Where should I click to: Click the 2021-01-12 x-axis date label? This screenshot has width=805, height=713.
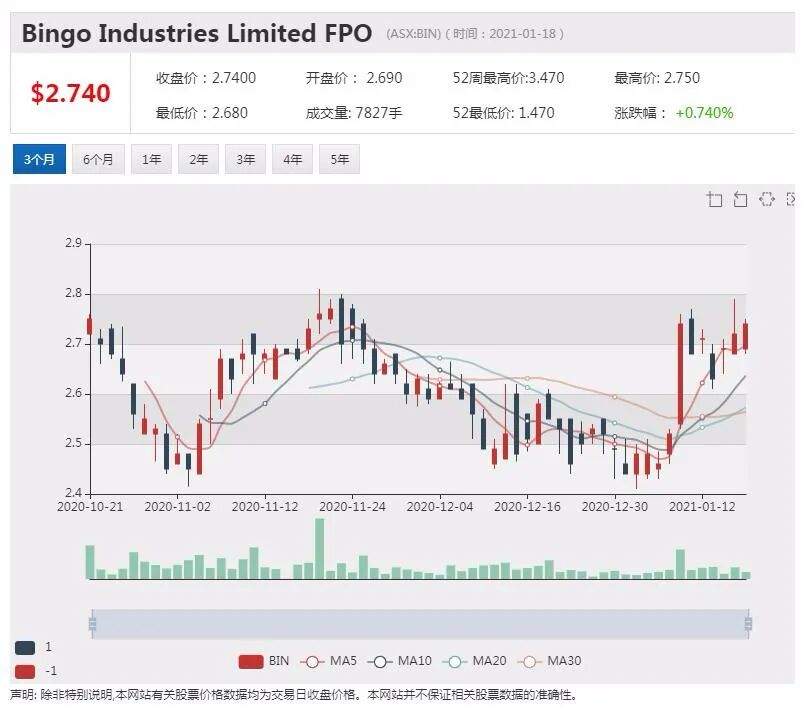click(702, 507)
